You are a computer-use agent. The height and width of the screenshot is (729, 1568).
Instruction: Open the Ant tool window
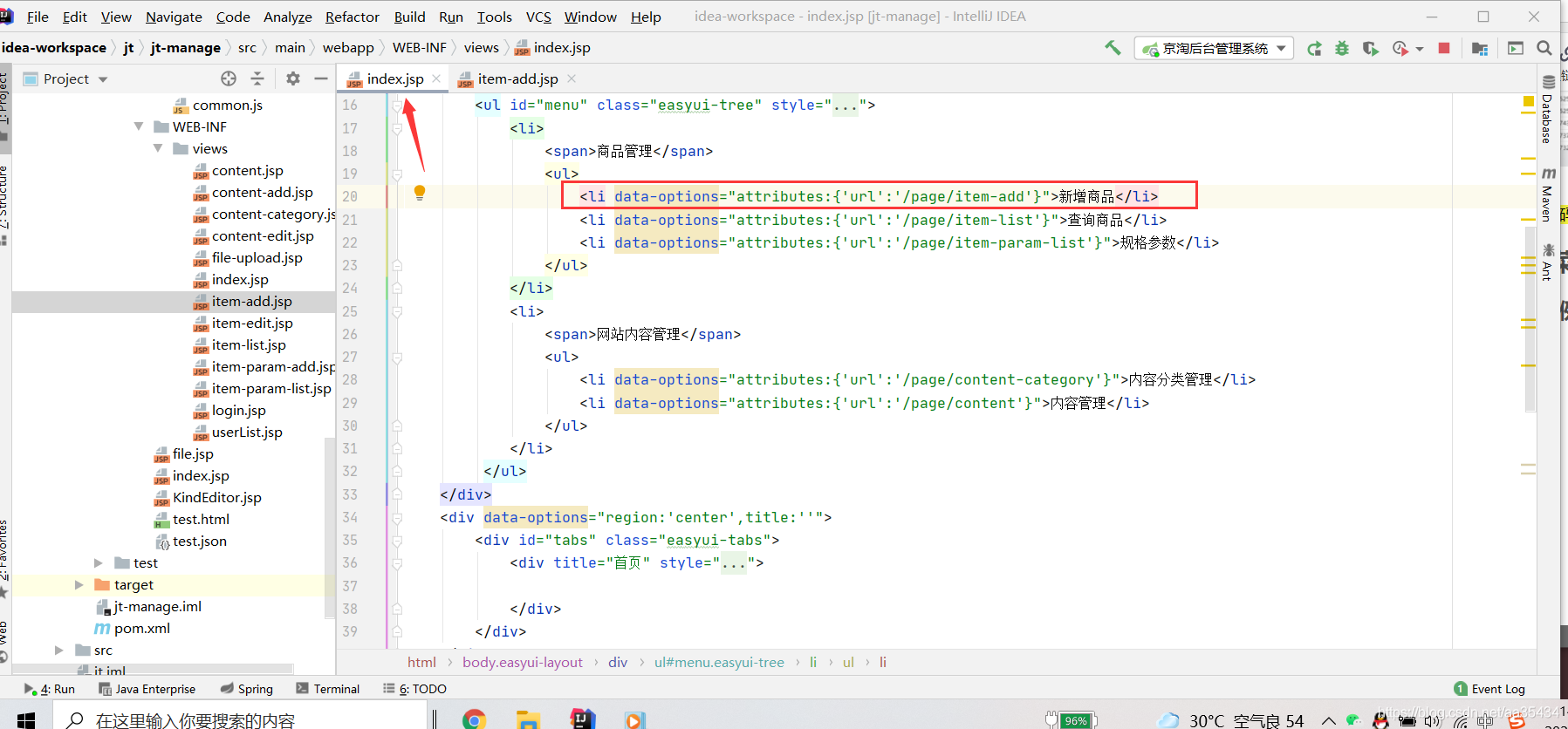1547,262
